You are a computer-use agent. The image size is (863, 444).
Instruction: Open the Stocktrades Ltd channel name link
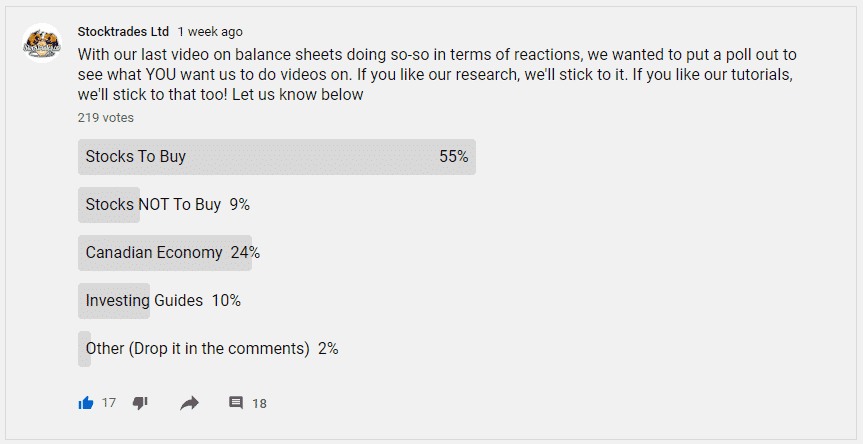click(123, 32)
